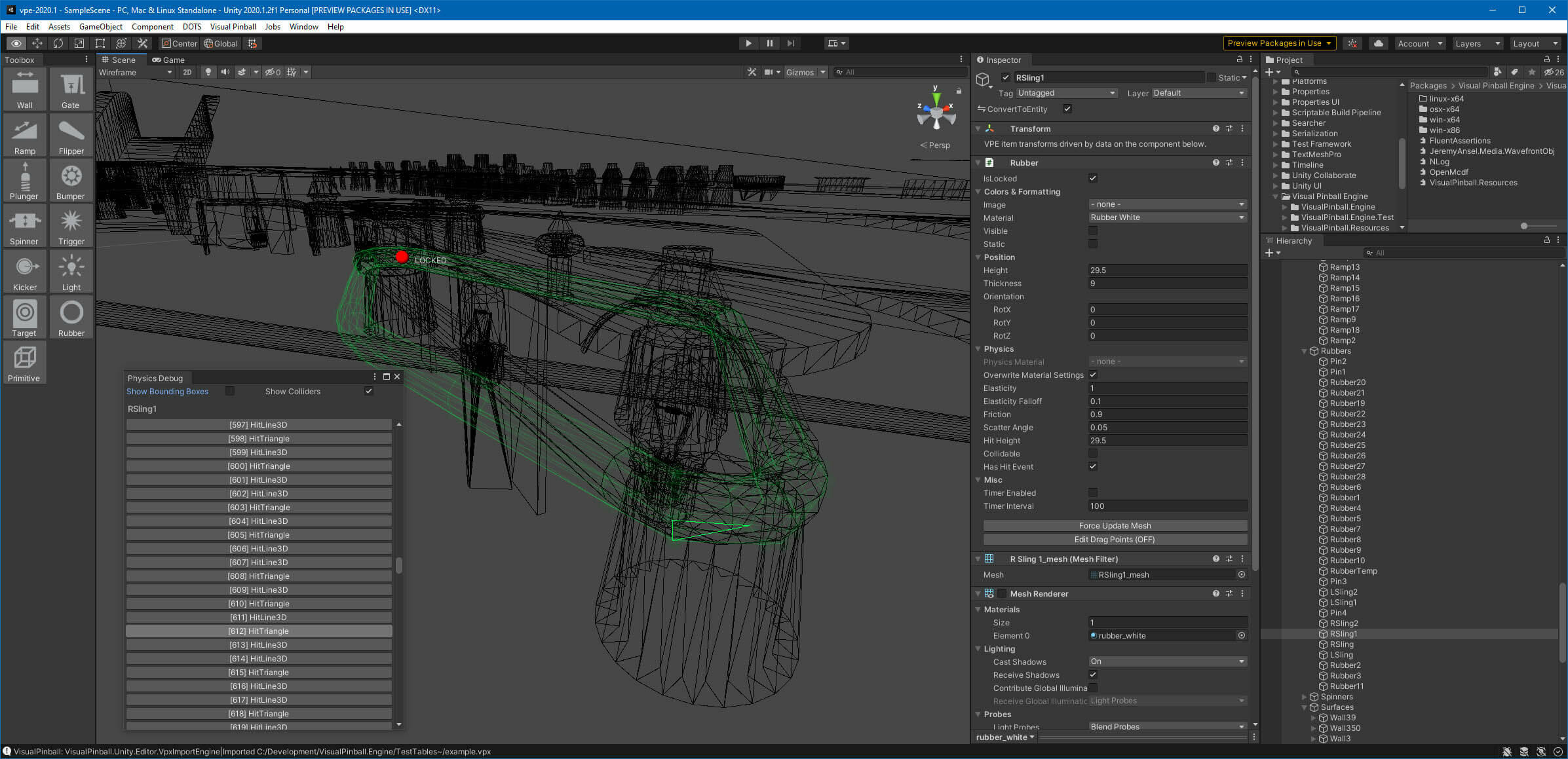The height and width of the screenshot is (759, 1568).
Task: Open Mesh picker for RSling1_mesh
Action: pos(1241,574)
